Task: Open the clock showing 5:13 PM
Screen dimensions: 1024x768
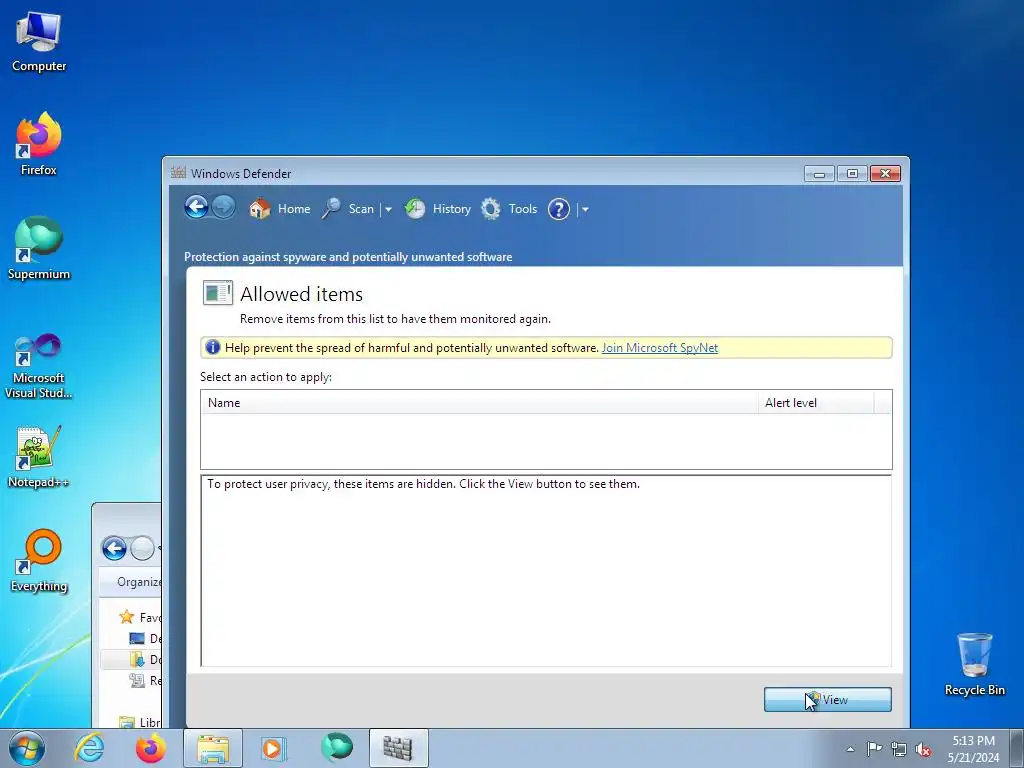Action: [x=973, y=749]
